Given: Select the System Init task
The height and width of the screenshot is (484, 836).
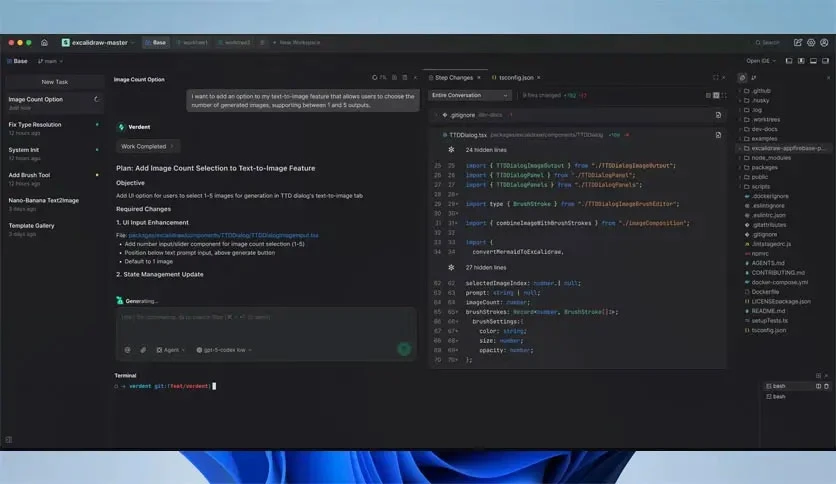Looking at the screenshot, I should tap(55, 154).
